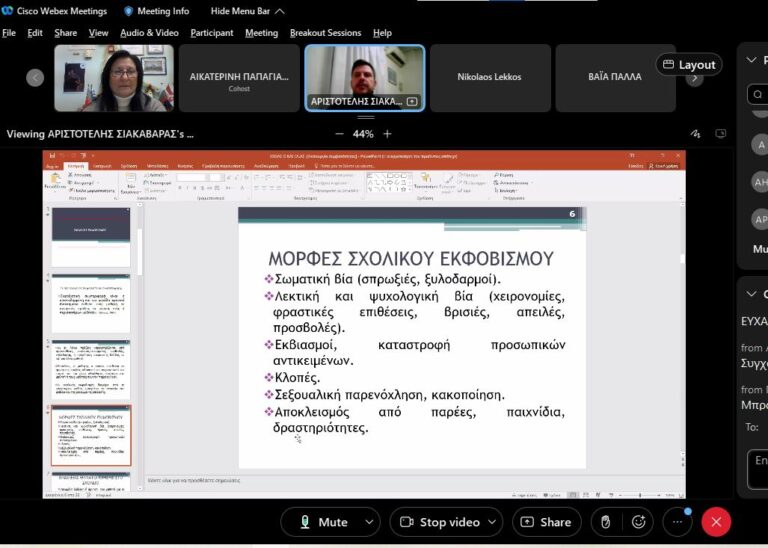Open Meeting Info panel
This screenshot has height=548, width=768.
tap(156, 11)
